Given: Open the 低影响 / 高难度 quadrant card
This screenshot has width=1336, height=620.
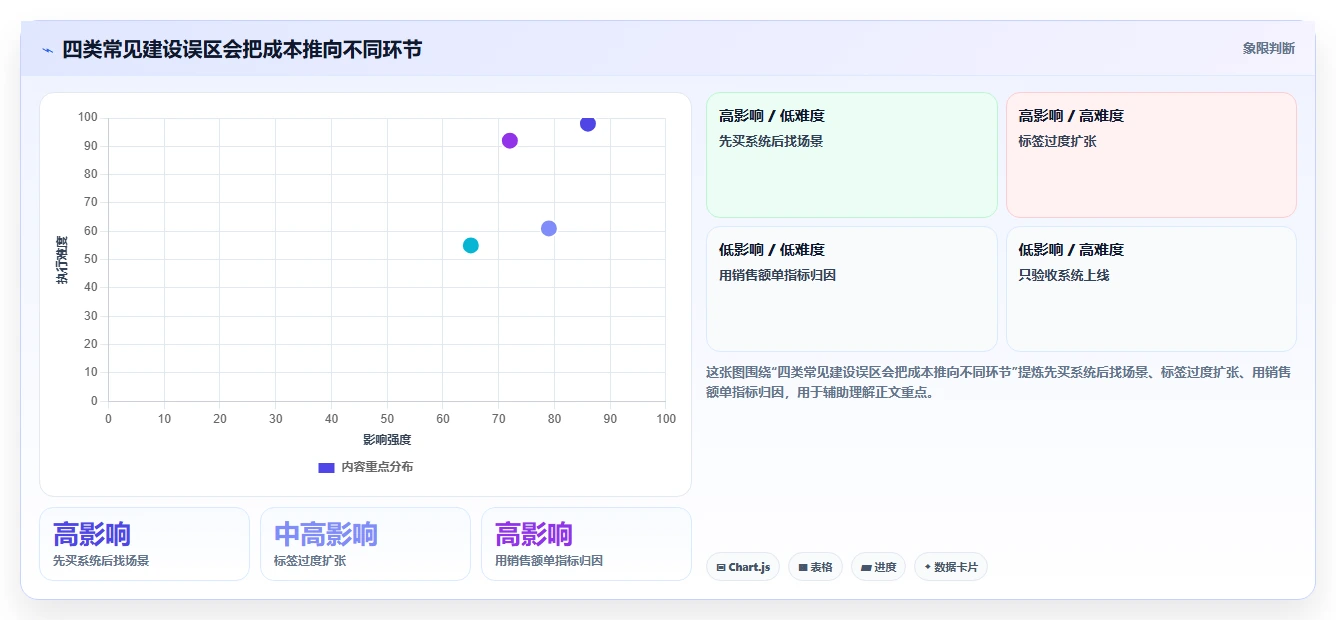Looking at the screenshot, I should pyautogui.click(x=1151, y=289).
